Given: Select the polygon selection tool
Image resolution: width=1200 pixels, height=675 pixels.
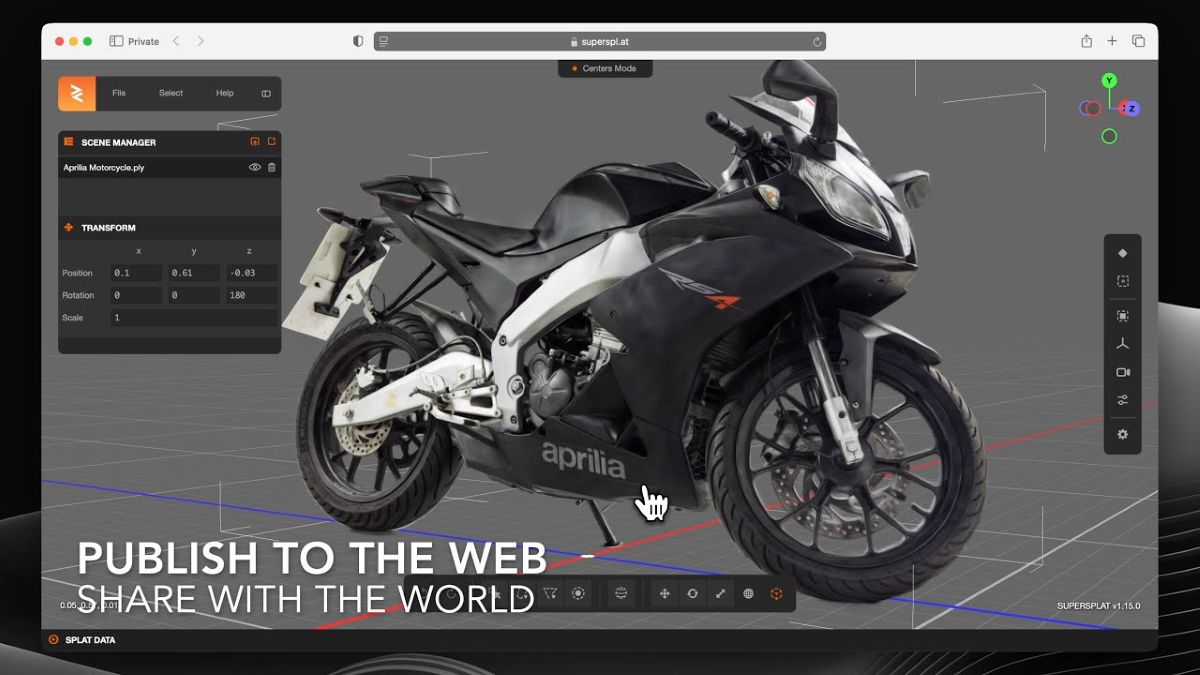Looking at the screenshot, I should [549, 594].
